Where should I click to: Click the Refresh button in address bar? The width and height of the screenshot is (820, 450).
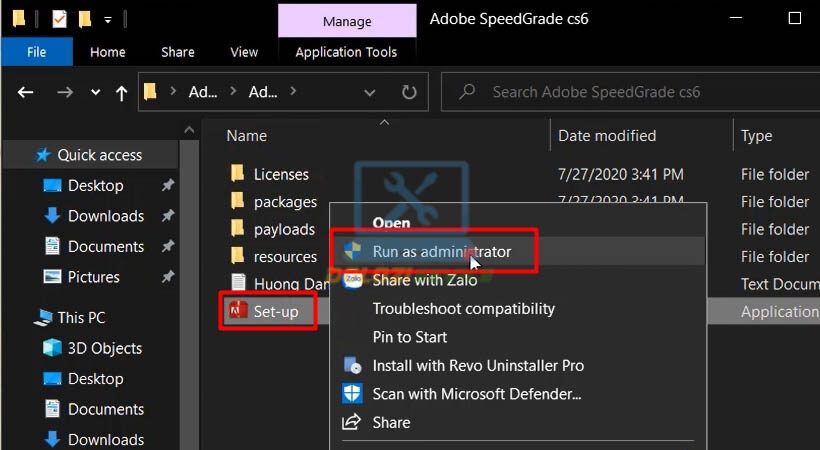tap(408, 92)
